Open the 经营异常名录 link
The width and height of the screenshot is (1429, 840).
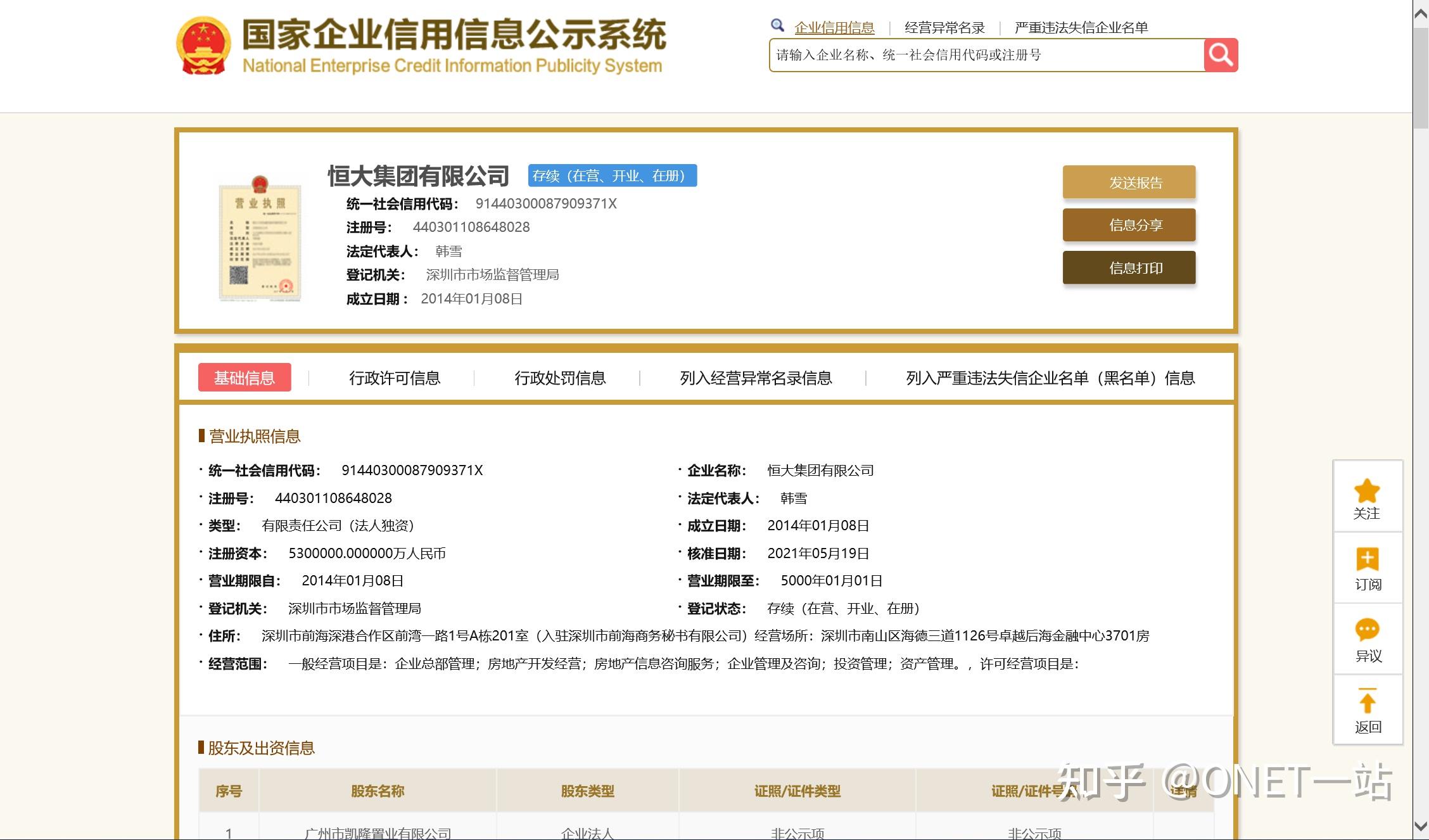point(944,27)
